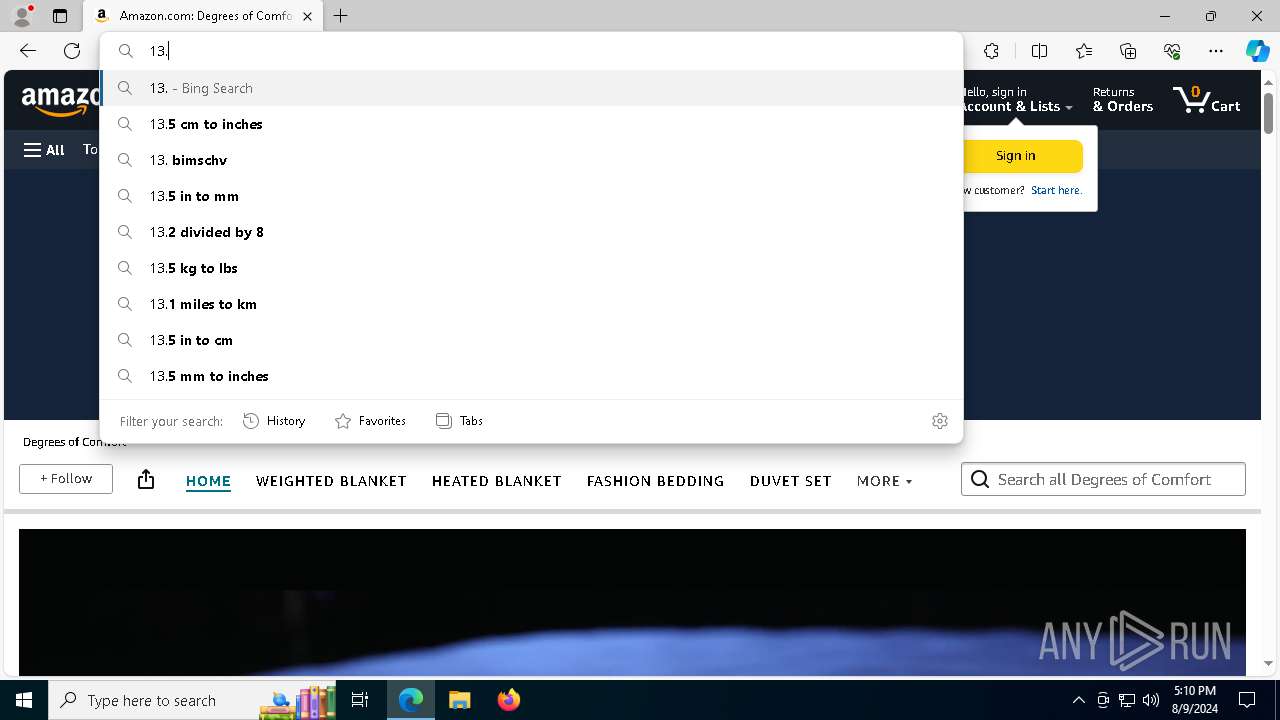
Task: Filter address bar search by History
Action: tap(274, 421)
